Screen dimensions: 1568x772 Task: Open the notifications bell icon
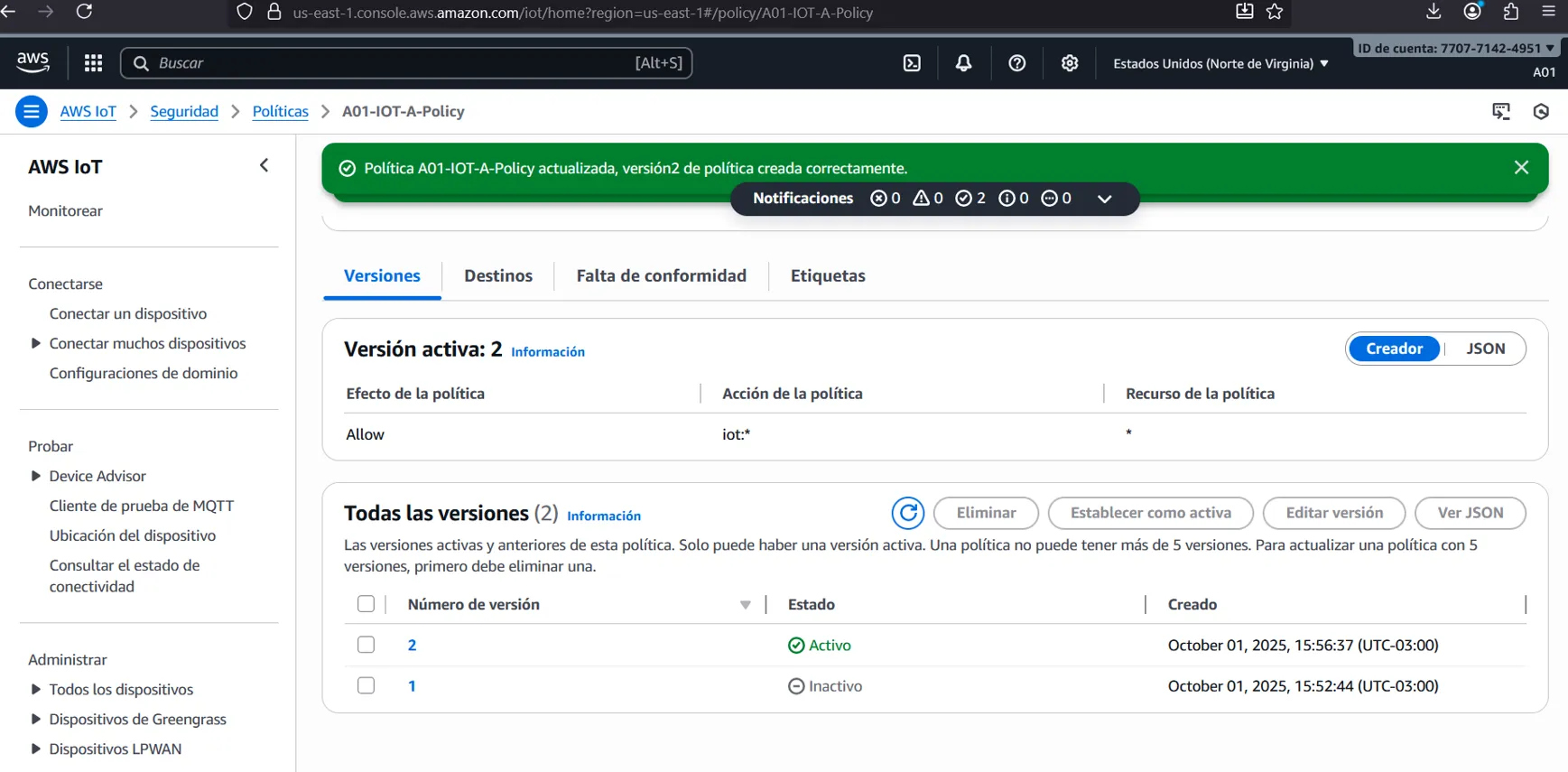pos(963,63)
